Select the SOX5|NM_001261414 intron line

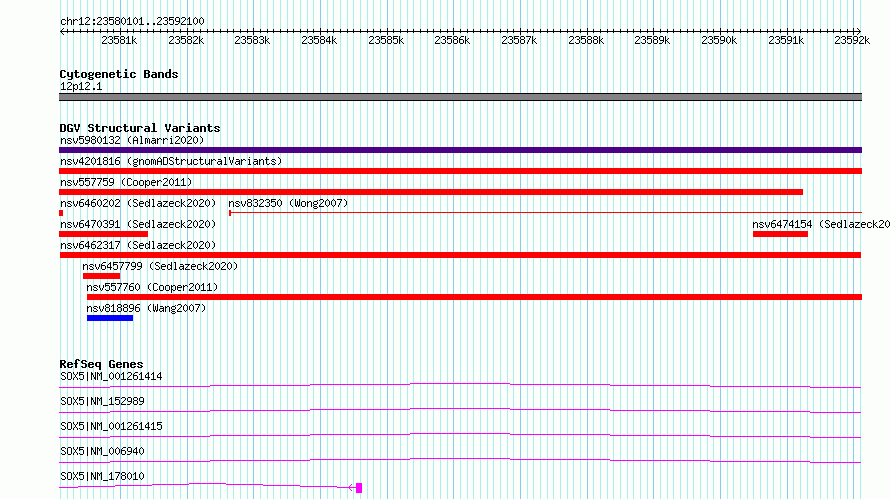pos(460,386)
